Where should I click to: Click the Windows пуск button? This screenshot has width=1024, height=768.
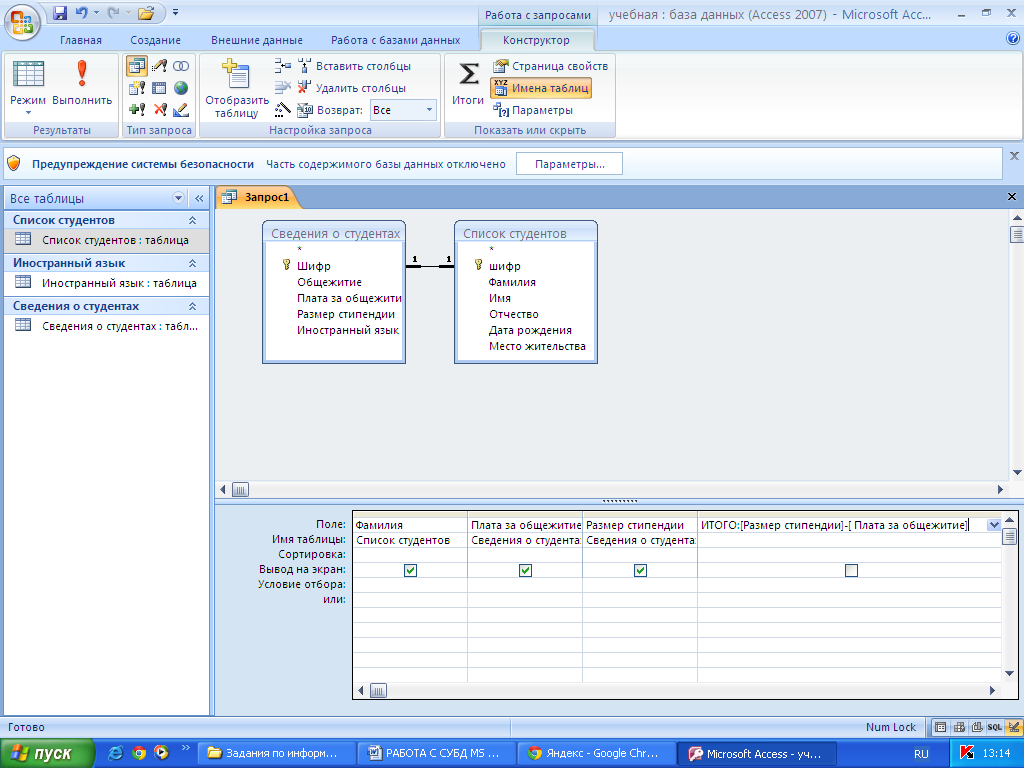pos(47,754)
